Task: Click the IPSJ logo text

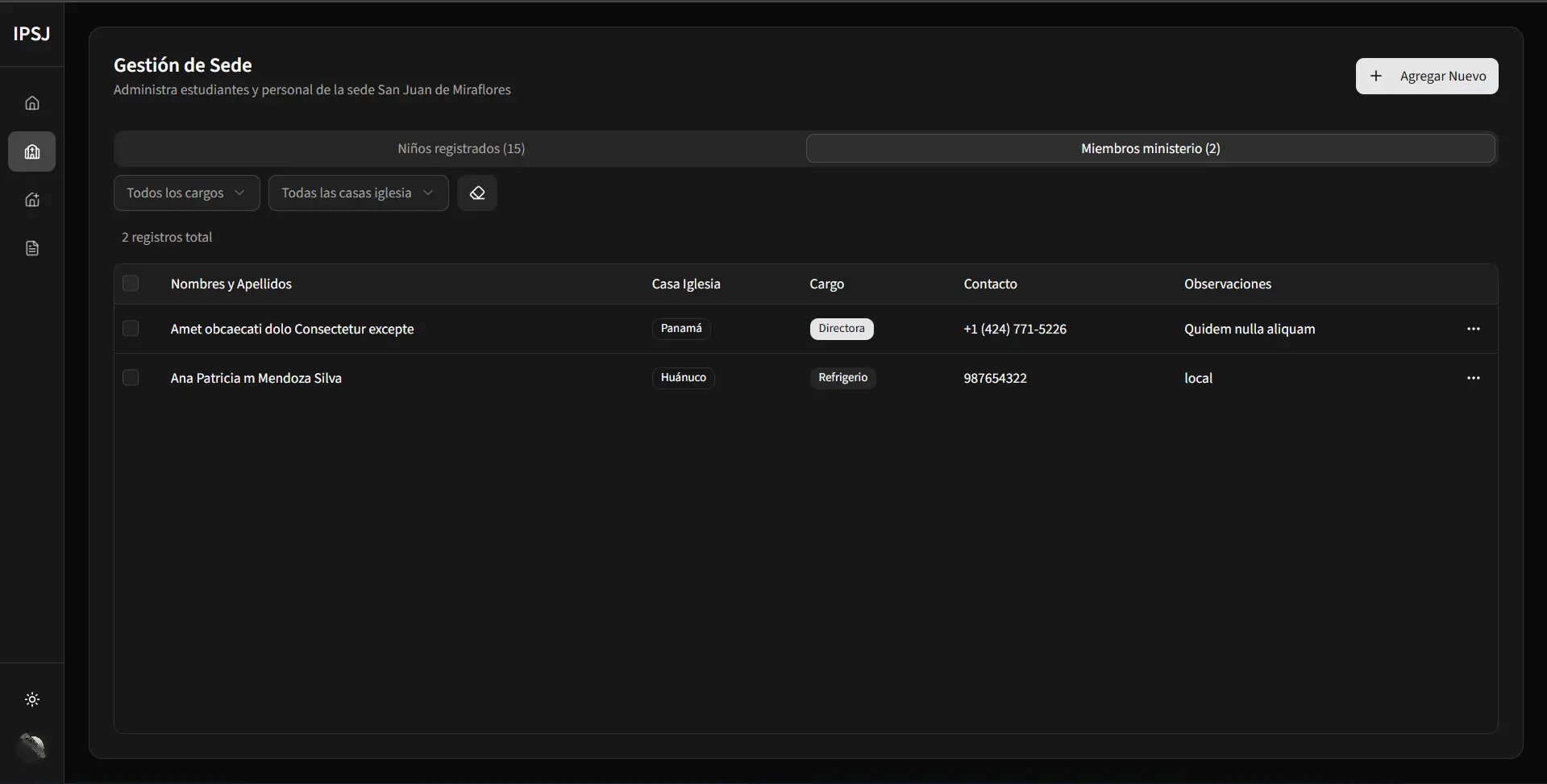Action: click(x=31, y=34)
